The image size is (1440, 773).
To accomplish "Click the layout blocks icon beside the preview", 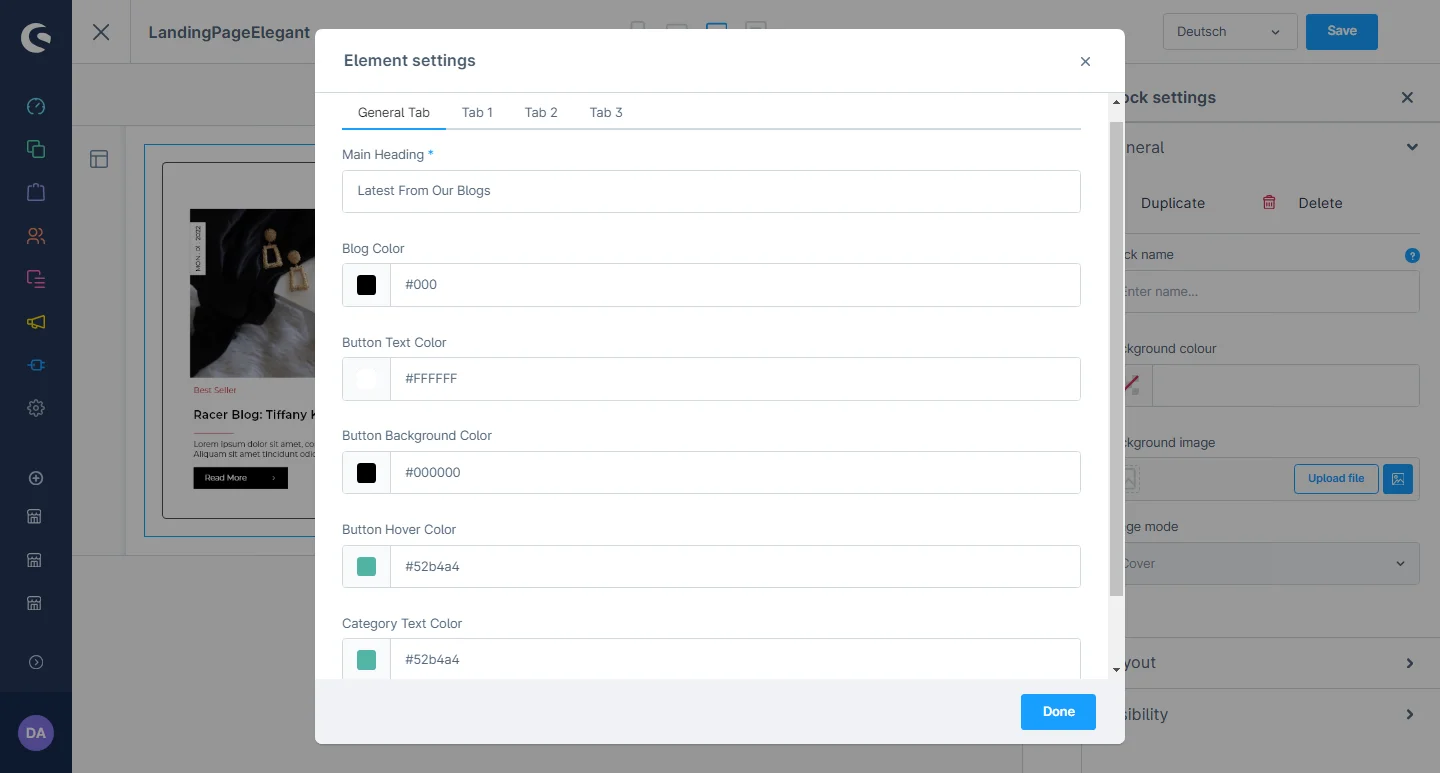I will [99, 159].
